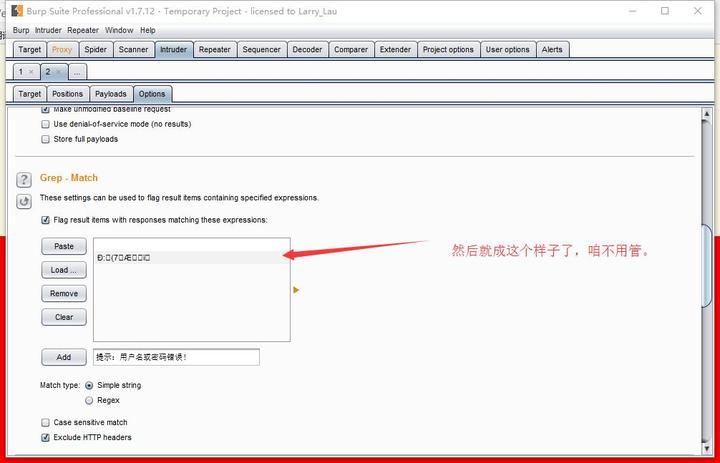This screenshot has height=463, width=720.
Task: Open the Positions sub-tab
Action: pos(68,94)
